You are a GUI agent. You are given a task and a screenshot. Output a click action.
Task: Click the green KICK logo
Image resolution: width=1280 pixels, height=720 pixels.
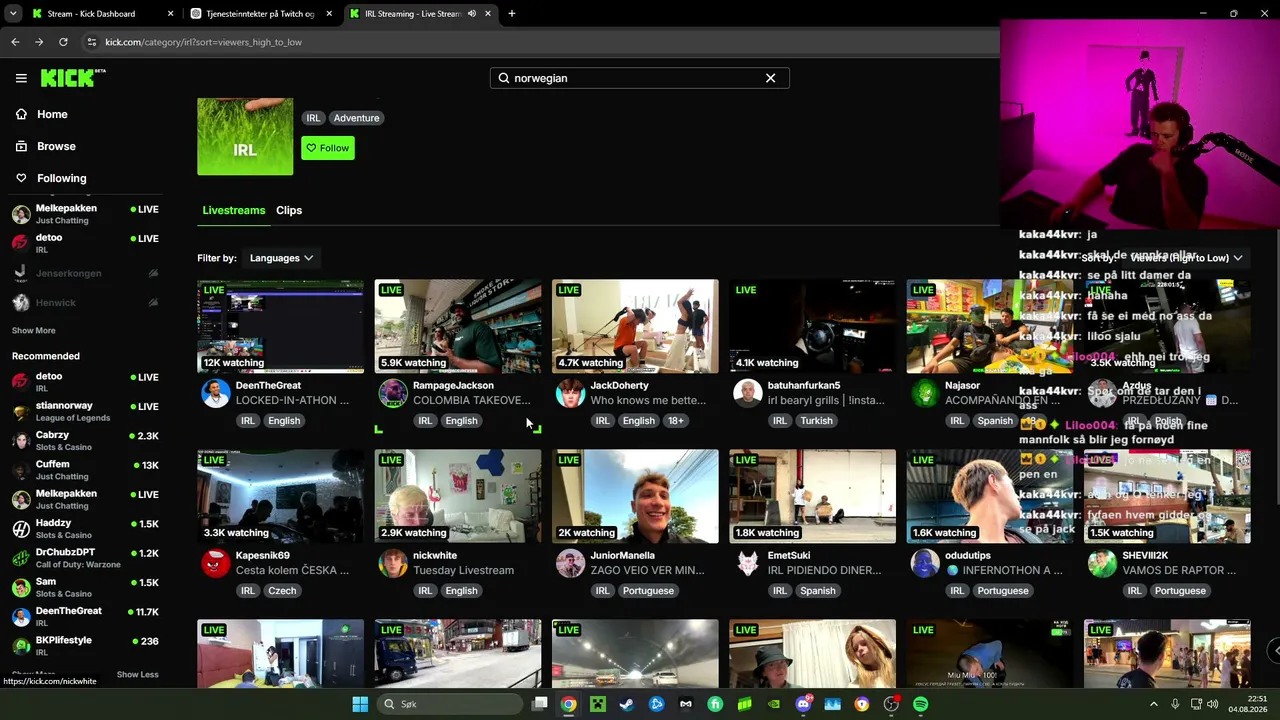(73, 78)
